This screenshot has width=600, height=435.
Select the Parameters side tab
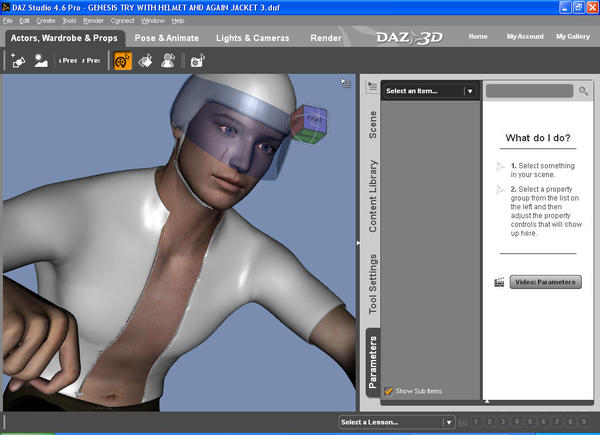click(x=372, y=362)
